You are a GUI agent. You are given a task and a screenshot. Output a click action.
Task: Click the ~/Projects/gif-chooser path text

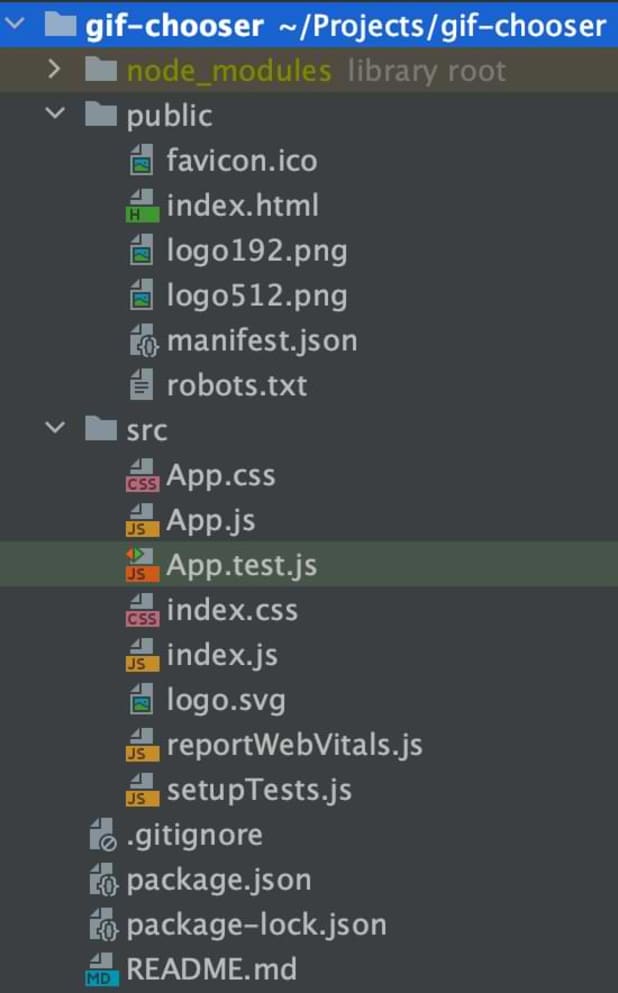(x=443, y=26)
